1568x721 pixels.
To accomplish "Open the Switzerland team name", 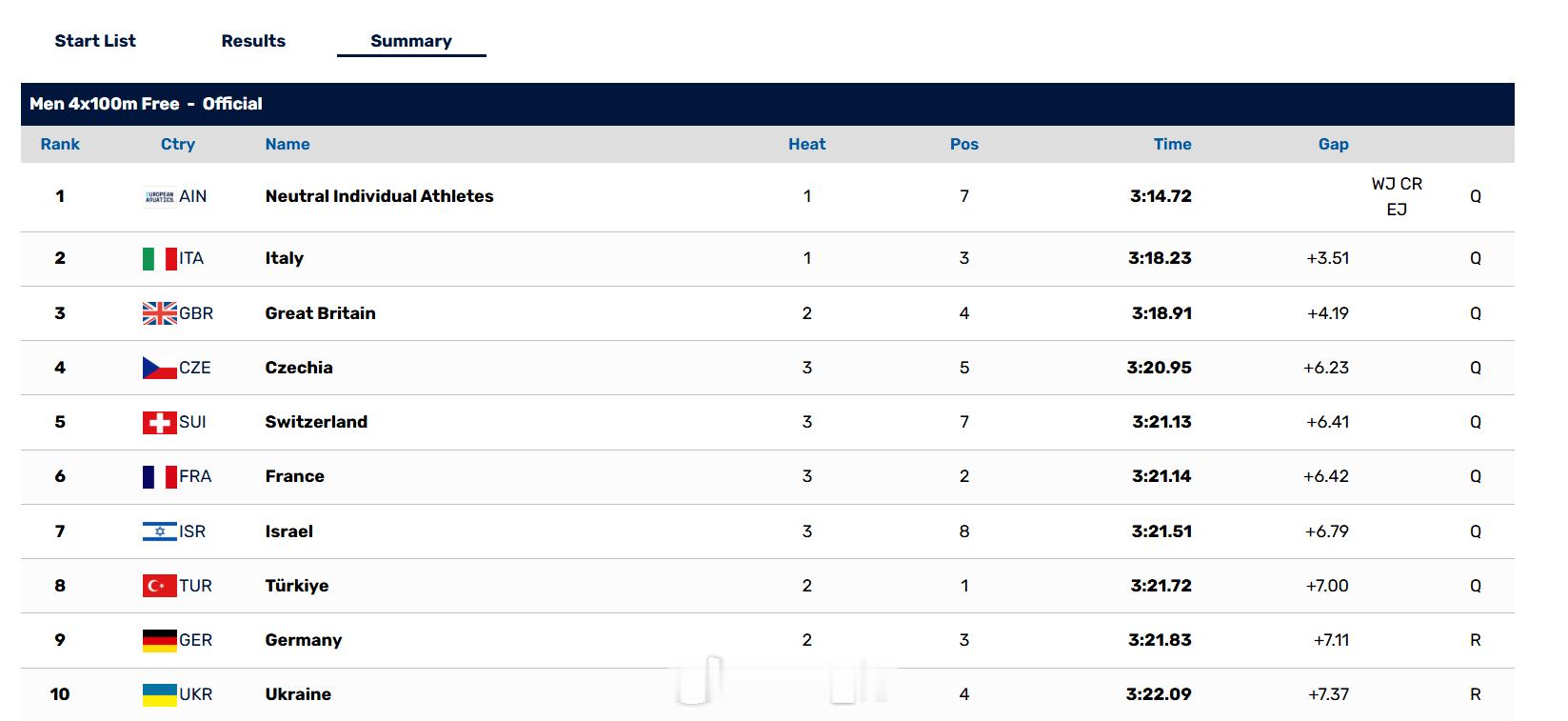I will click(x=316, y=422).
